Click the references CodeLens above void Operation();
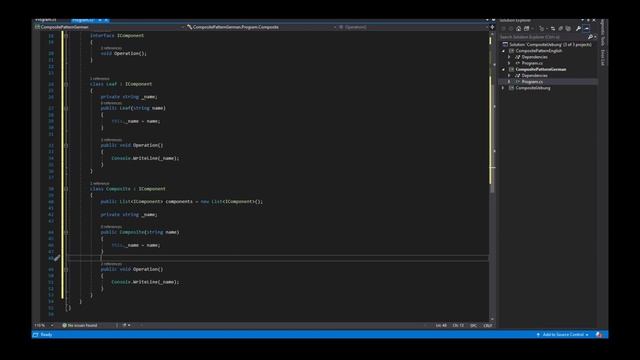 [x=111, y=48]
